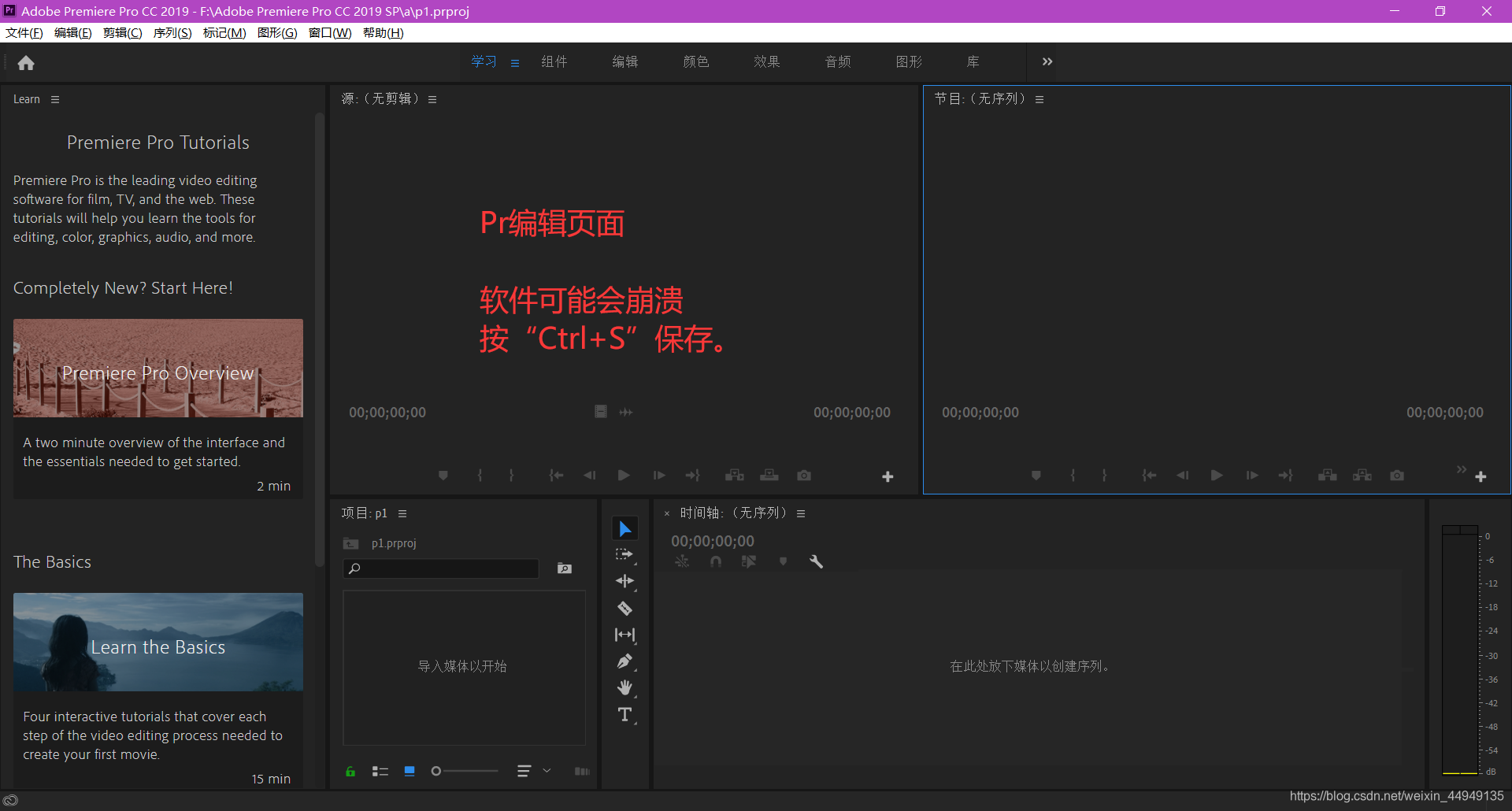
Task: Open timeline display settings wrench
Action: tap(816, 561)
